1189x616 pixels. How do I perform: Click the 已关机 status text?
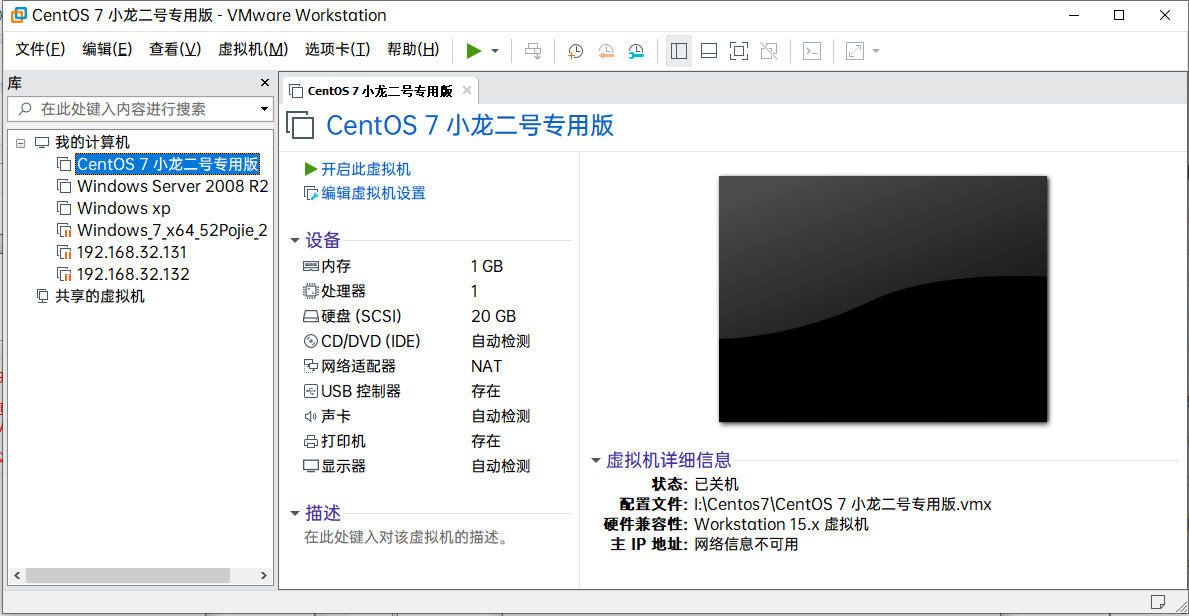(717, 484)
